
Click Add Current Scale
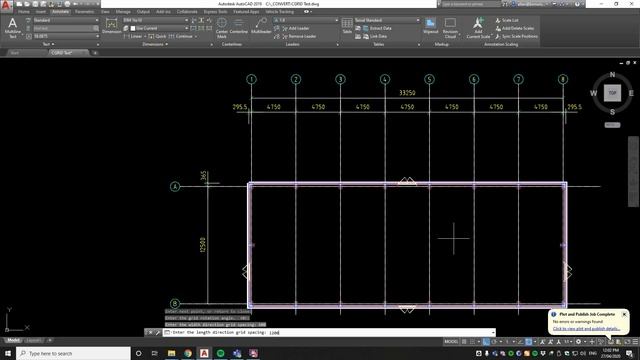pos(478,28)
